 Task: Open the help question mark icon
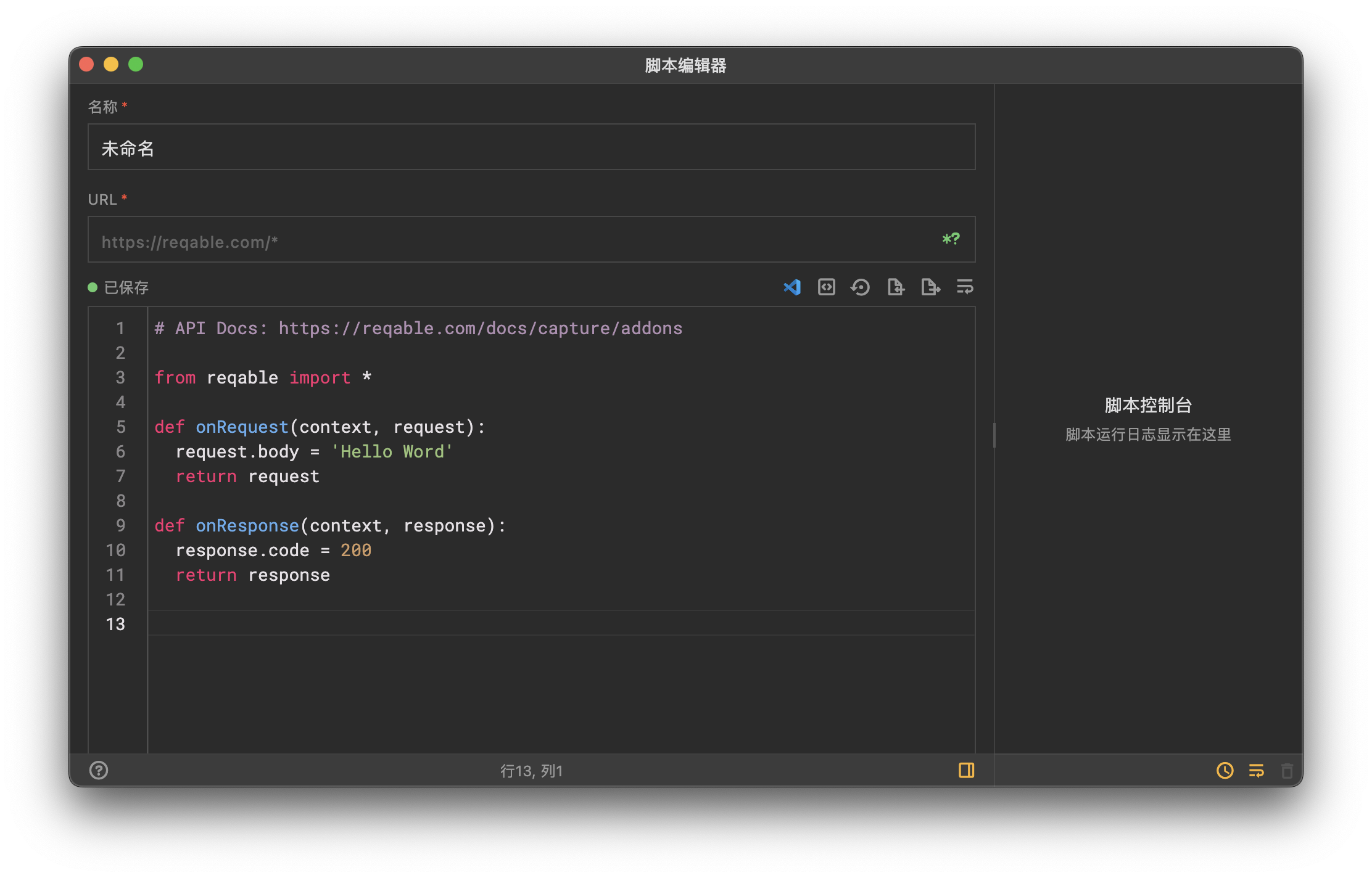pos(99,770)
